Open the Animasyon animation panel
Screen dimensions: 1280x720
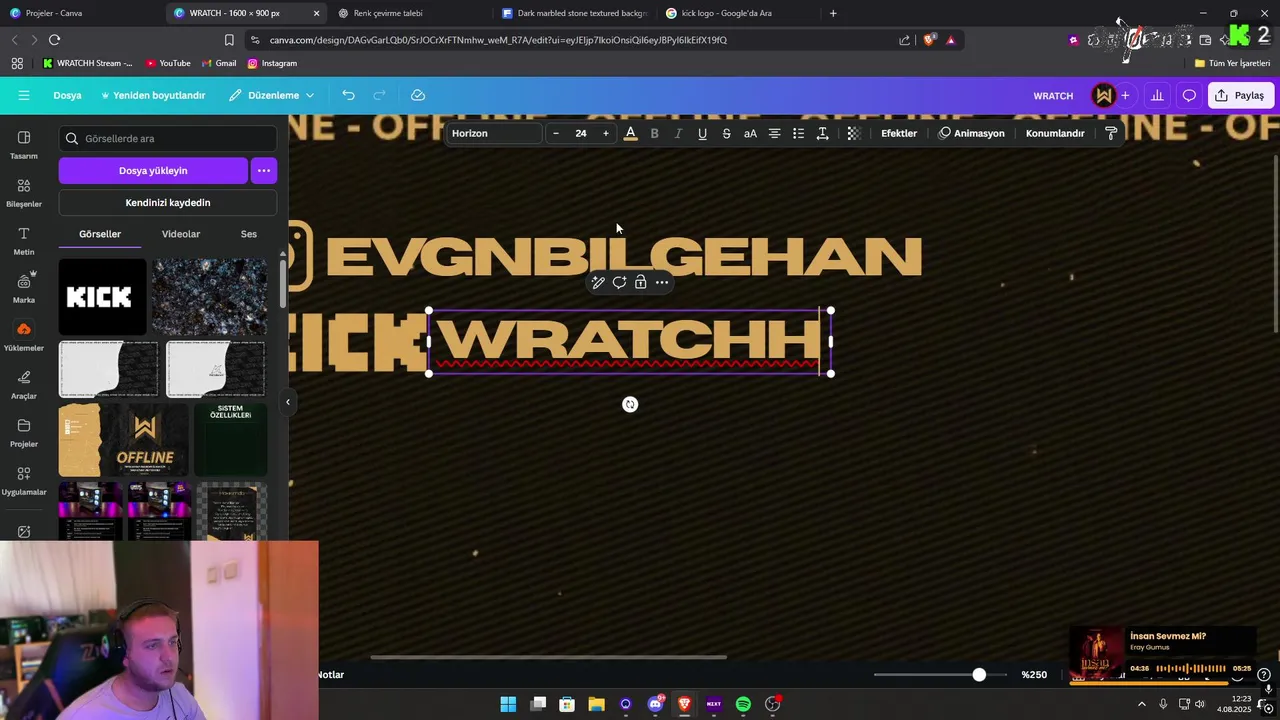click(x=972, y=133)
